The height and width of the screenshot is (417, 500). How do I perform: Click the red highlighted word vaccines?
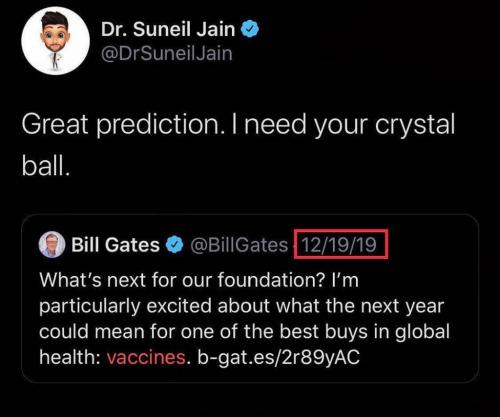[x=146, y=357]
